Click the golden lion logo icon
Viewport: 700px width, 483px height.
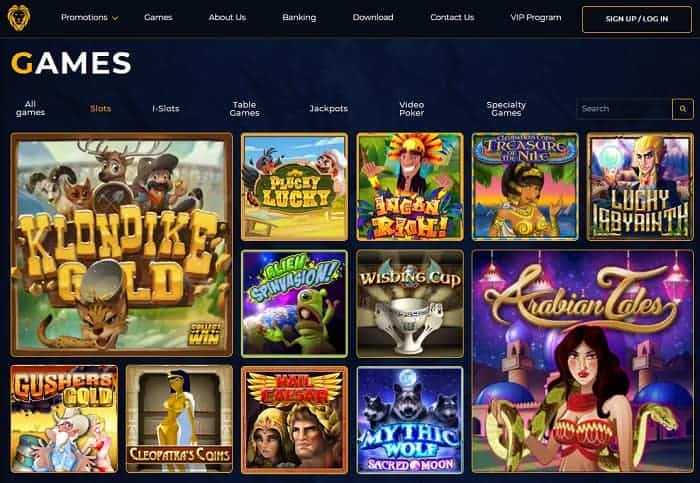pos(19,18)
